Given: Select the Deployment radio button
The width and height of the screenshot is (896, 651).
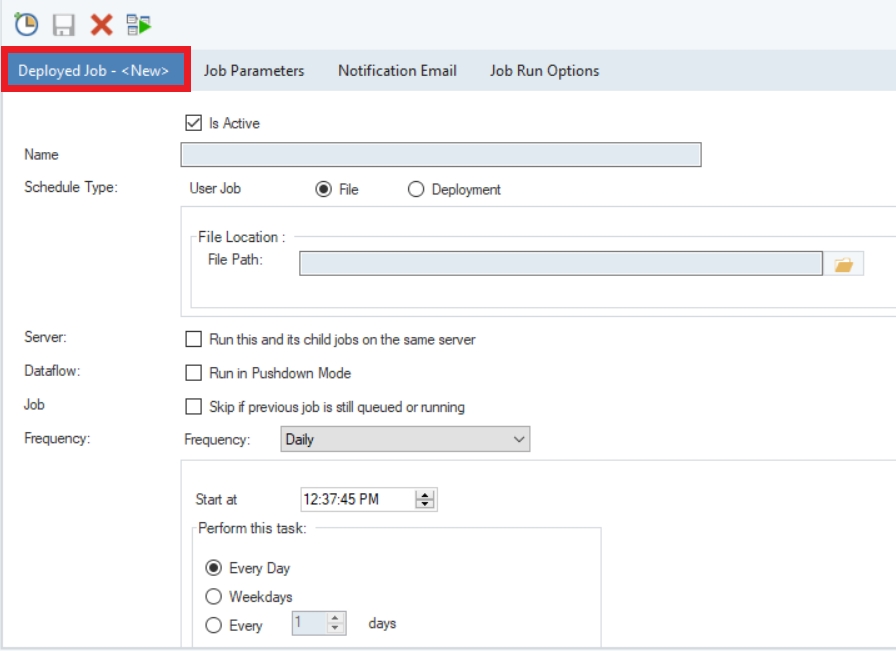Looking at the screenshot, I should 416,189.
